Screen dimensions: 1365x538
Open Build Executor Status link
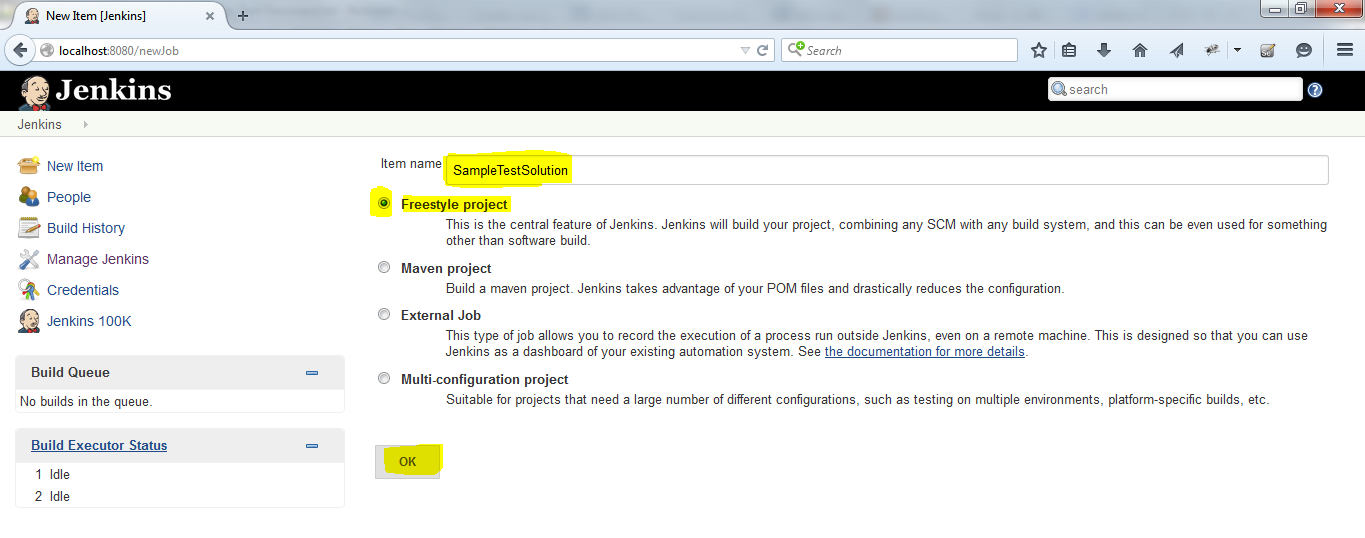pyautogui.click(x=99, y=446)
